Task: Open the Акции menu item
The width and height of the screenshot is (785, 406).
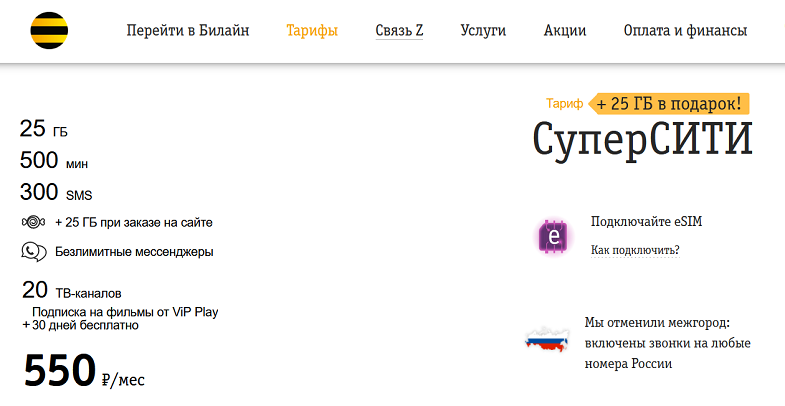Action: (x=565, y=31)
